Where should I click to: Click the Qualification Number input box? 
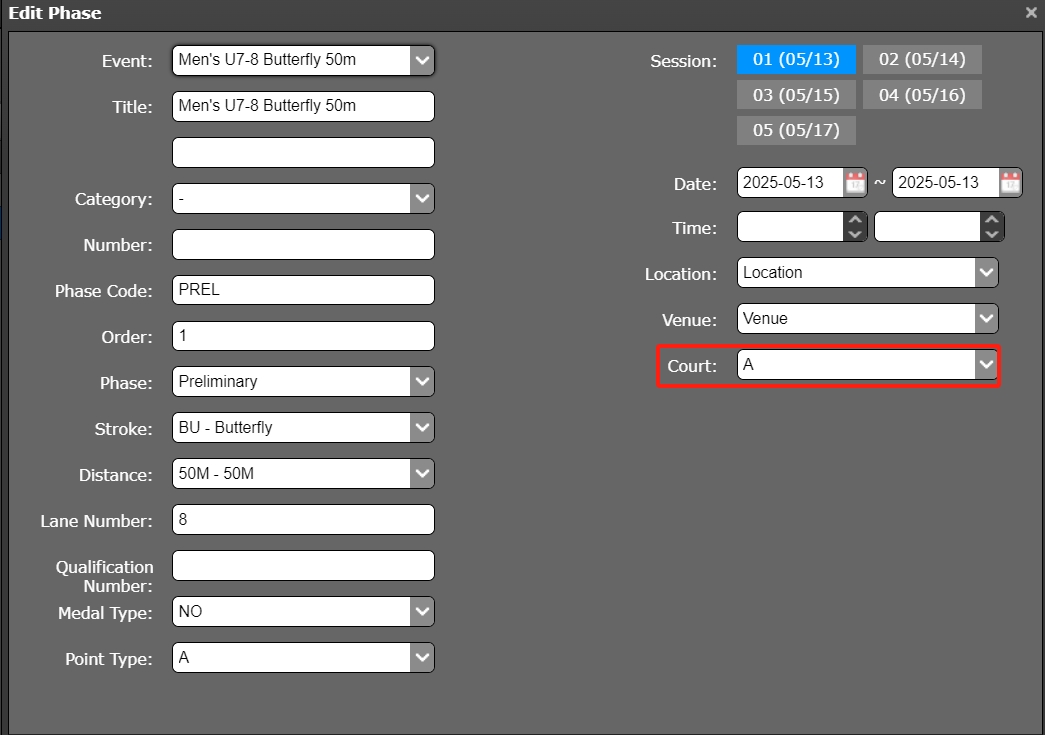(x=303, y=566)
